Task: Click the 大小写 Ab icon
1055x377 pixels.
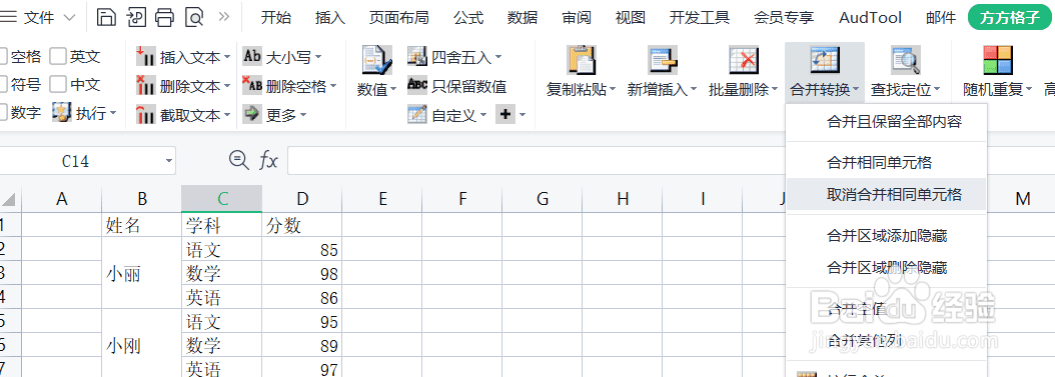Action: (252, 56)
